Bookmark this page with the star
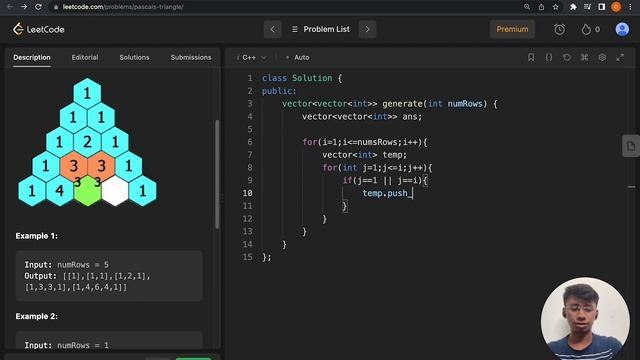Viewport: 640px width, 360px height. 556,7
